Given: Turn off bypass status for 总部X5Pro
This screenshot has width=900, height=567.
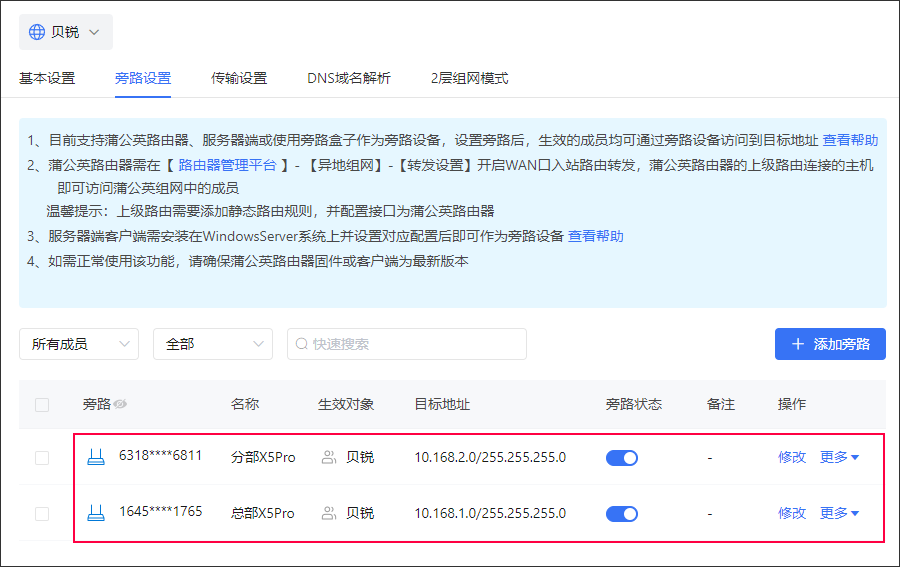Looking at the screenshot, I should pyautogui.click(x=622, y=514).
